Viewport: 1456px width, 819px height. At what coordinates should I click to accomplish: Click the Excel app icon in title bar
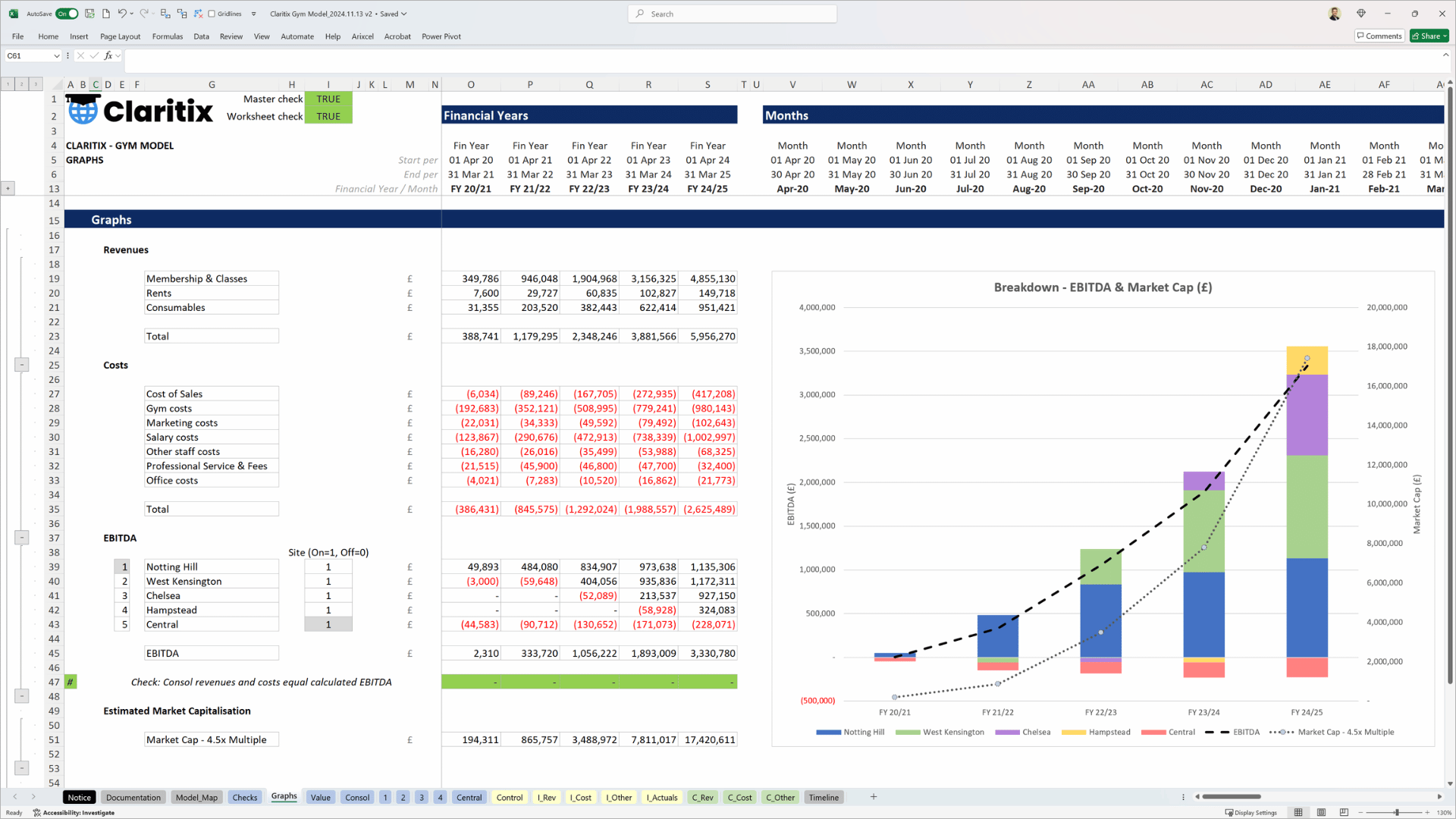(x=13, y=14)
